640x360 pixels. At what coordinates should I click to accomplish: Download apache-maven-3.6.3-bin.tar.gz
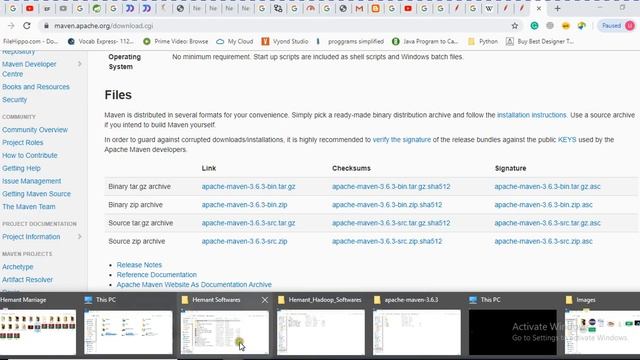248,187
